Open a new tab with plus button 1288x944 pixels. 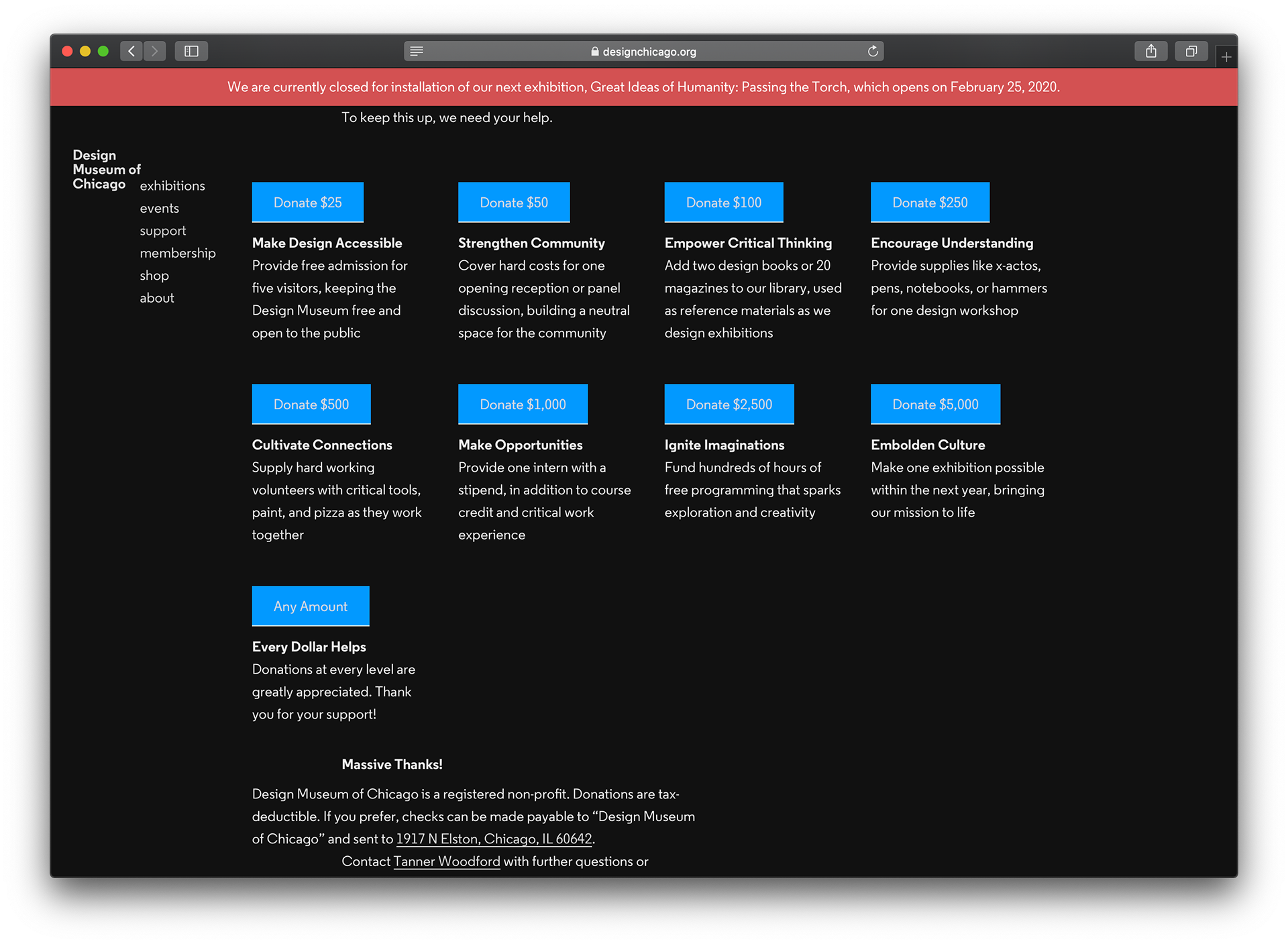pos(1226,58)
